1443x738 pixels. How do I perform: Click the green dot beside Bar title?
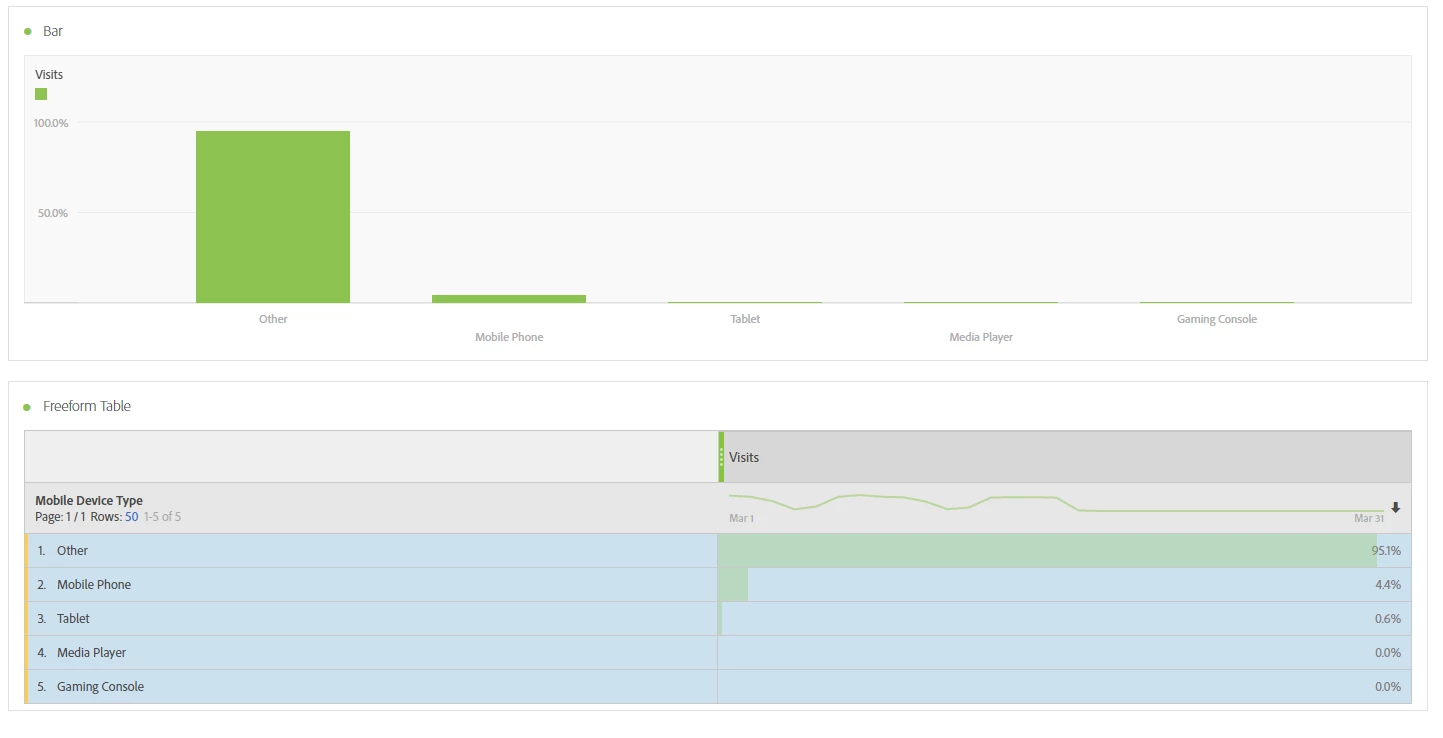[28, 32]
